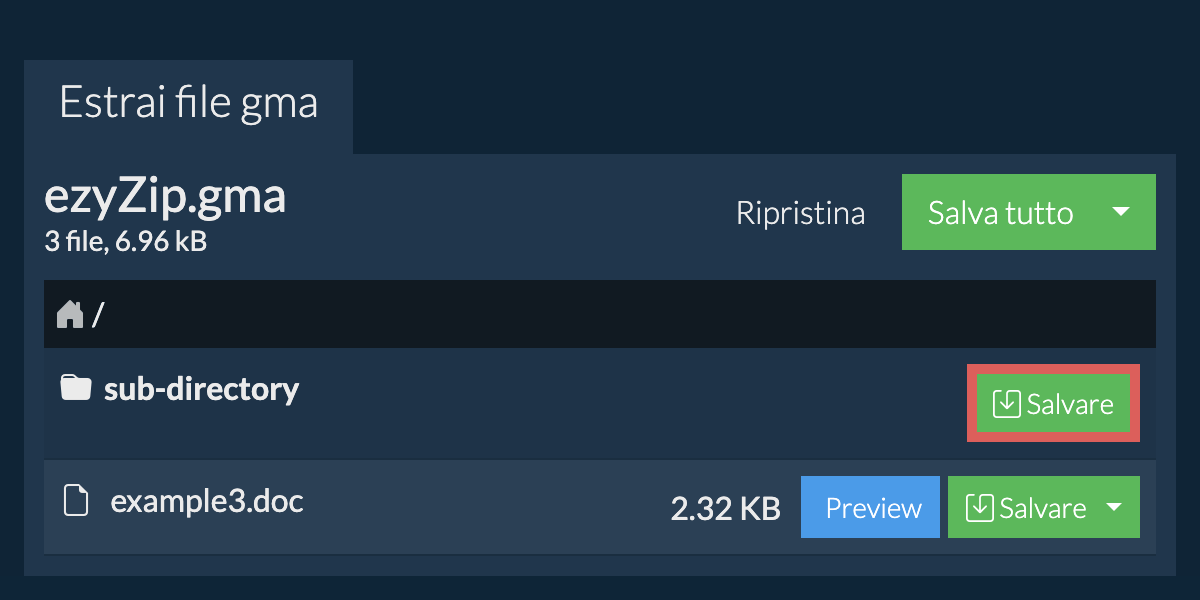Preview the example3.doc file
Image resolution: width=1200 pixels, height=600 pixels.
click(x=873, y=508)
